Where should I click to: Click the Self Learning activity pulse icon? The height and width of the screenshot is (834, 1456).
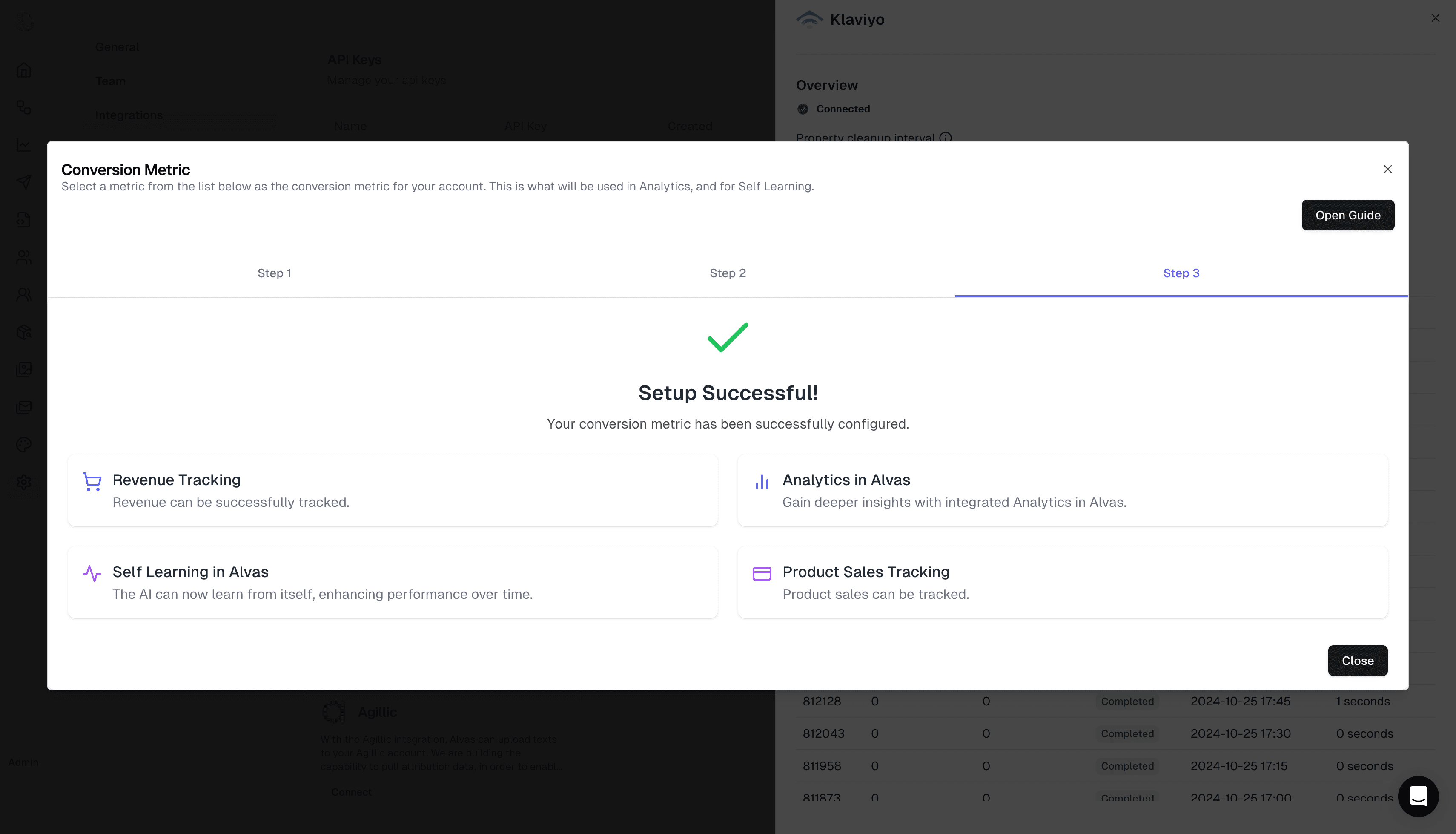coord(92,573)
